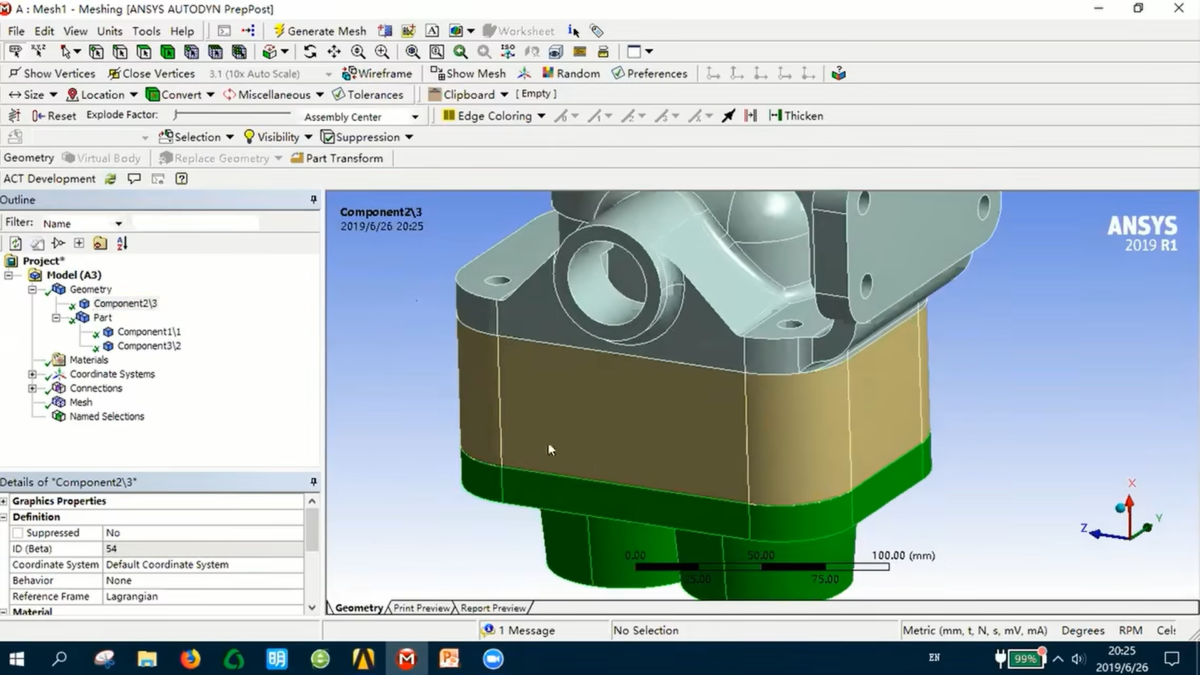1200x675 pixels.
Task: Select the Vertex selection filter
Action: click(x=96, y=52)
